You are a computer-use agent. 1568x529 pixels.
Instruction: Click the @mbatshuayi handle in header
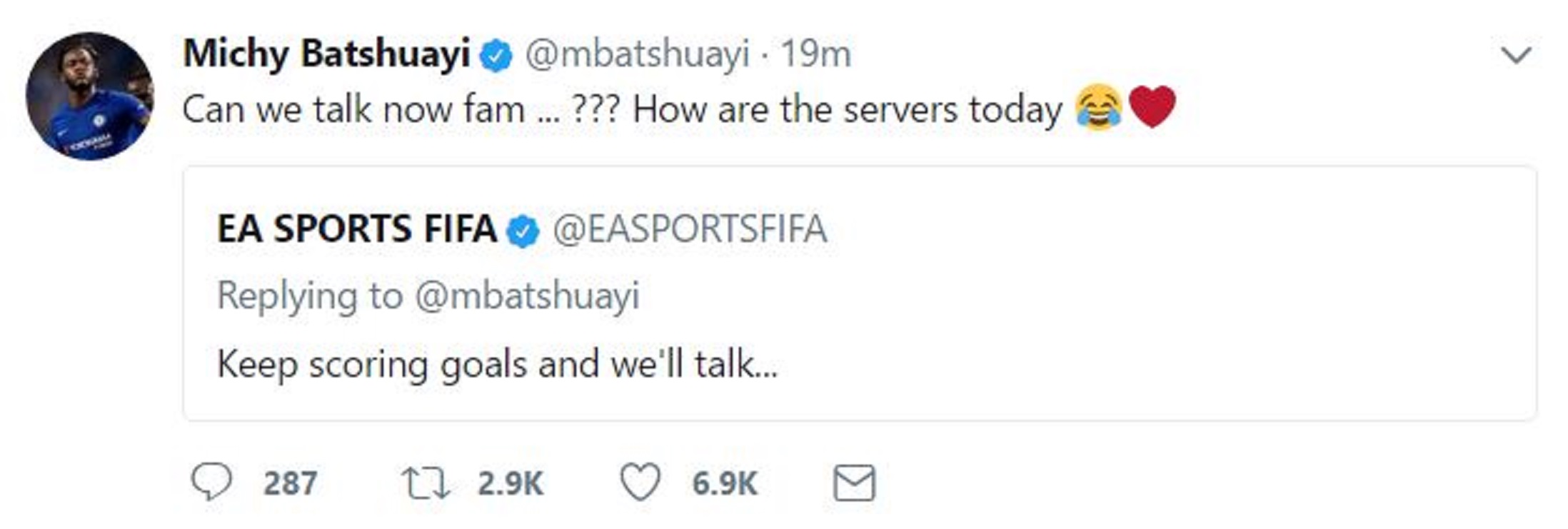pos(638,54)
